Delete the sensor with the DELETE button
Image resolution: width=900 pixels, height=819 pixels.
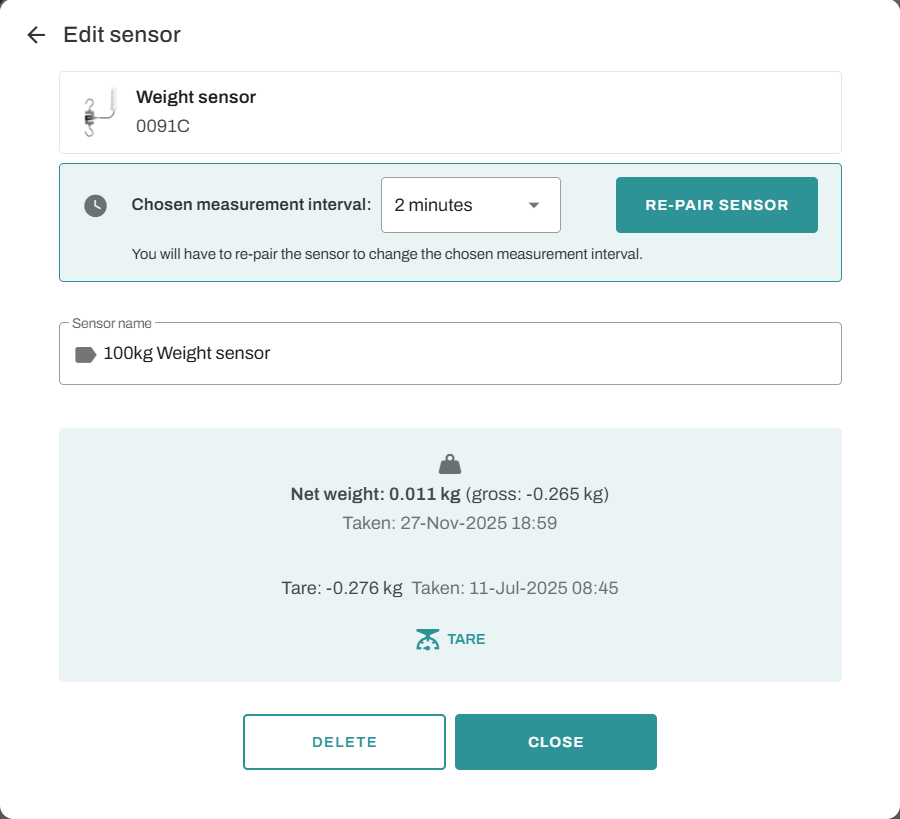pos(344,742)
